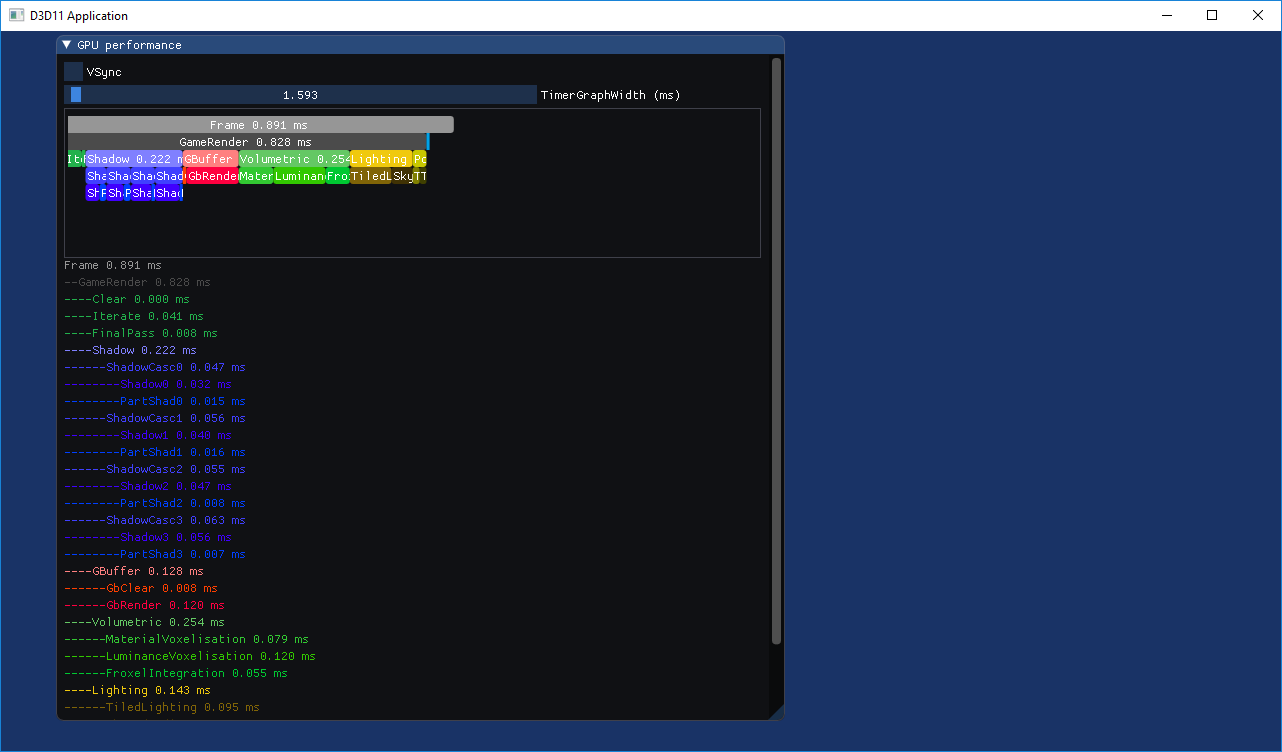Select the '----Clear 0.000 ms' row

point(127,299)
